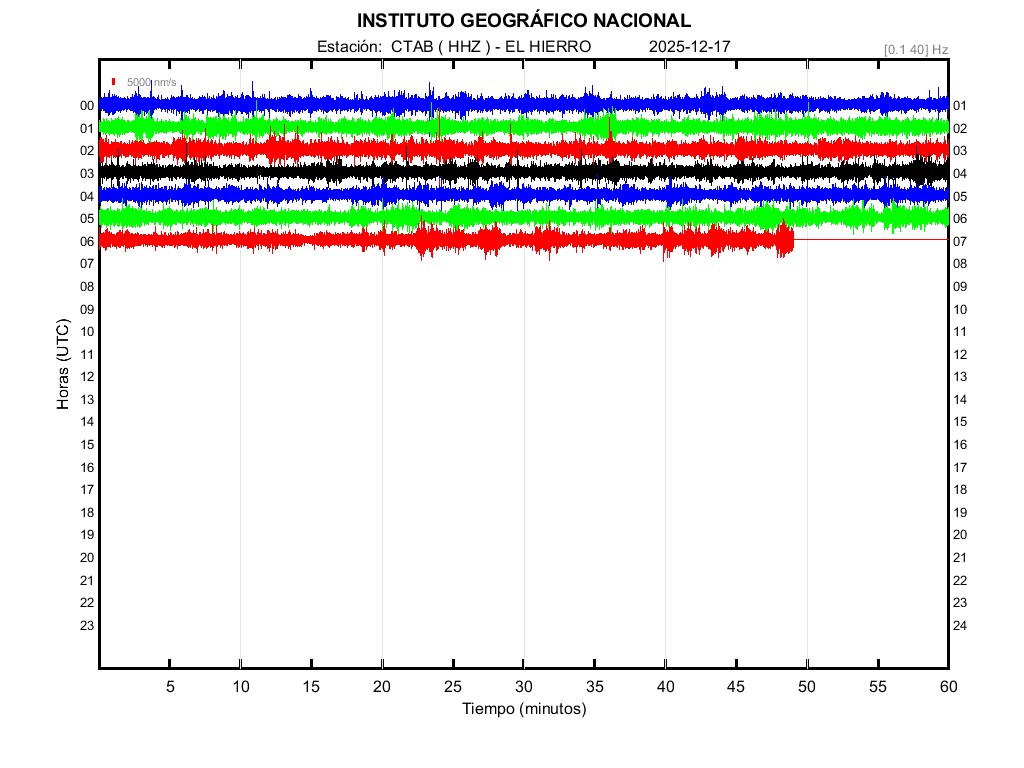Click the INSTITUTO GEOGRÁFICO NACIONAL title
1024x768 pixels.
click(523, 21)
